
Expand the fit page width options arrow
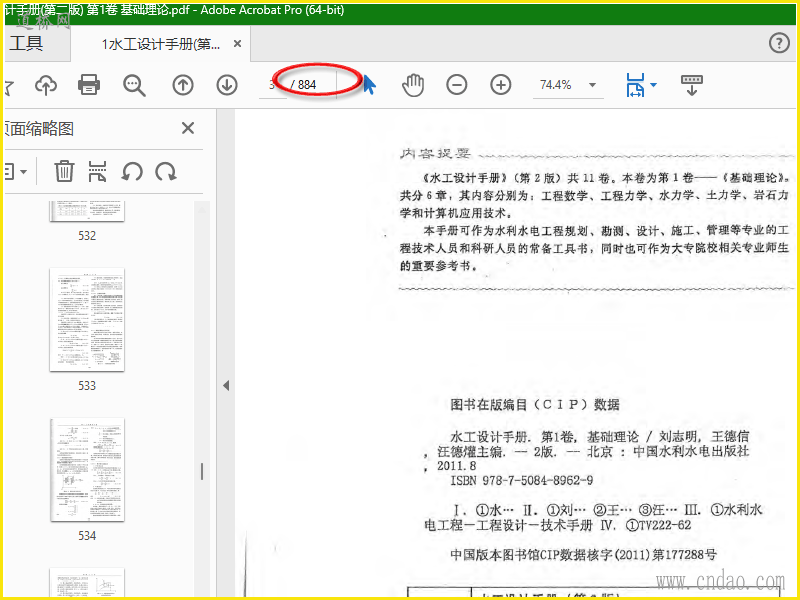click(654, 85)
